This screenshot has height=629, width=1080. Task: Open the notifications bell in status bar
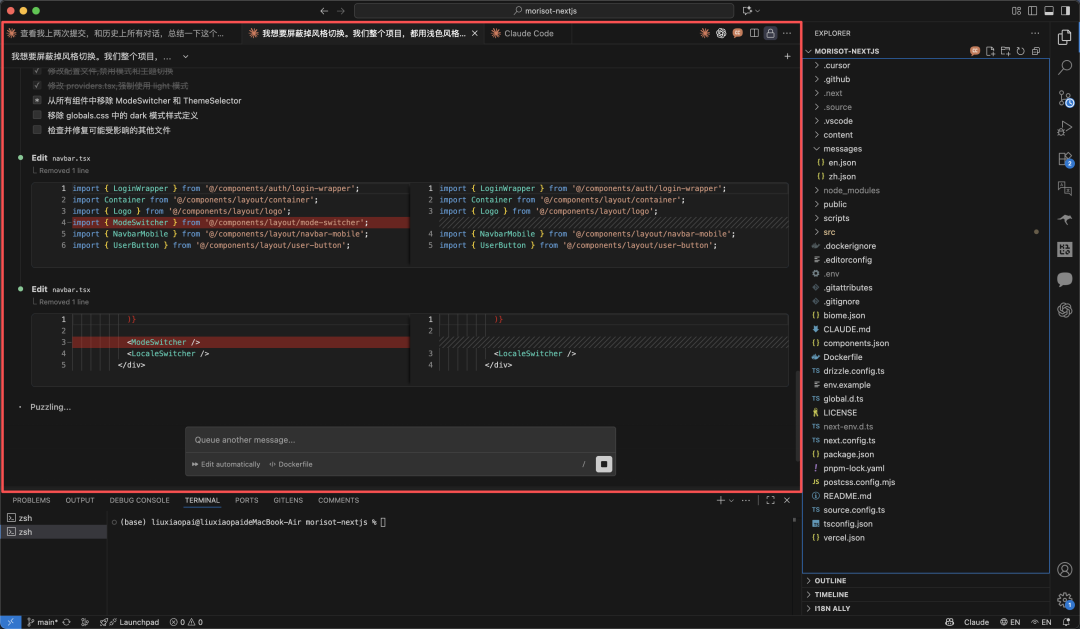[x=1067, y=622]
